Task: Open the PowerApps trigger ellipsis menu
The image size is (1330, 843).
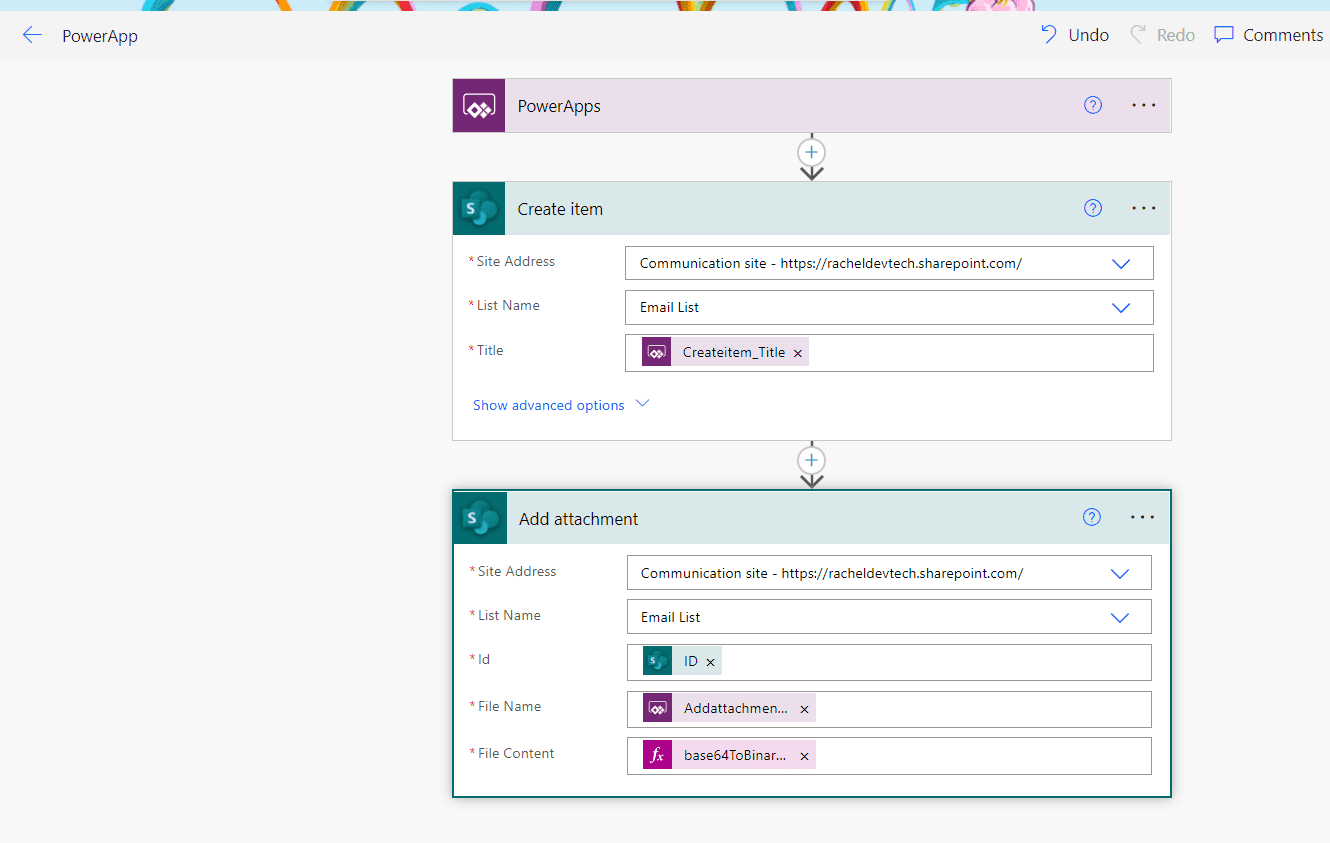Action: tap(1143, 105)
